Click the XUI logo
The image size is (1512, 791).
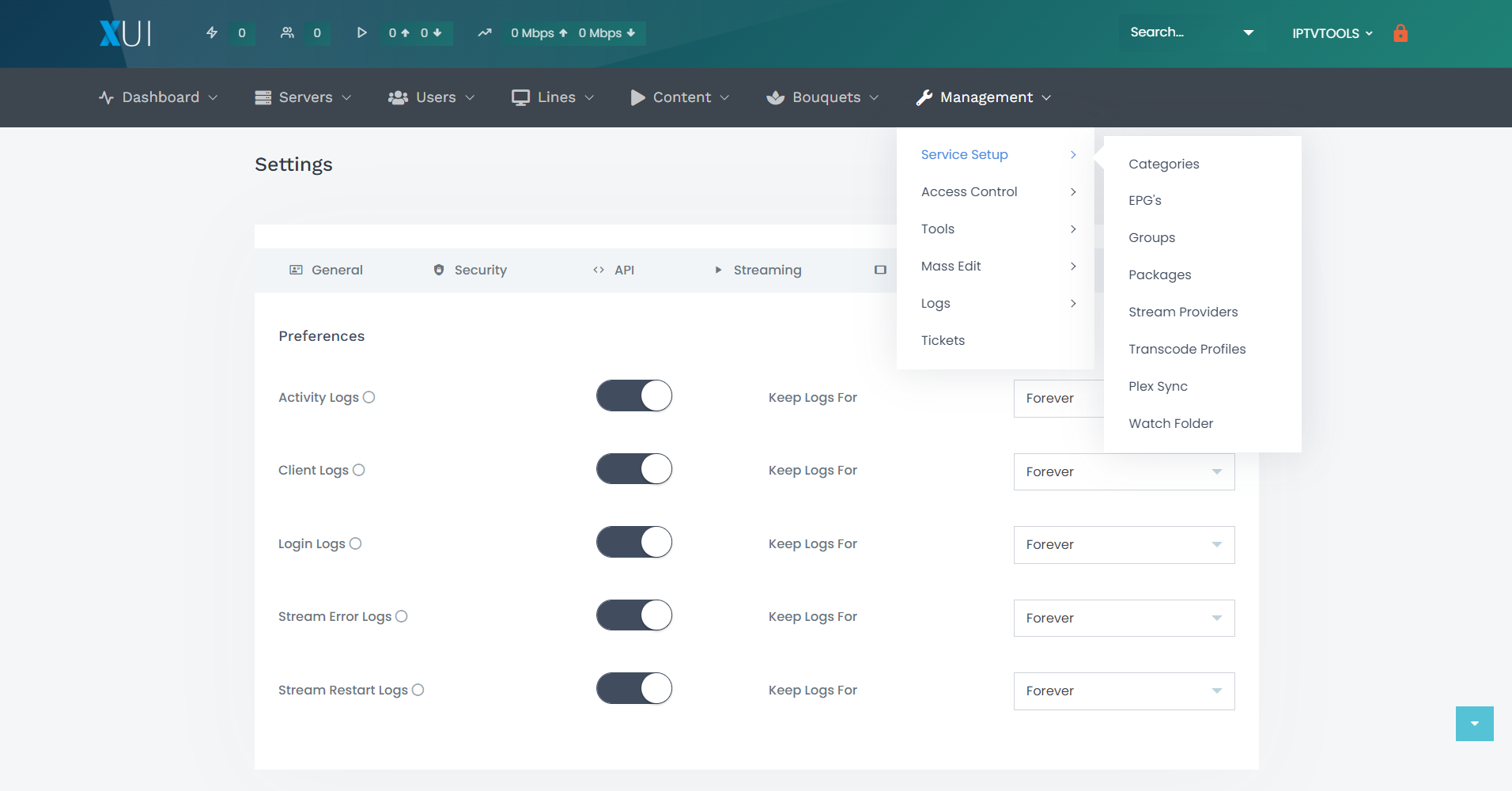pos(125,33)
